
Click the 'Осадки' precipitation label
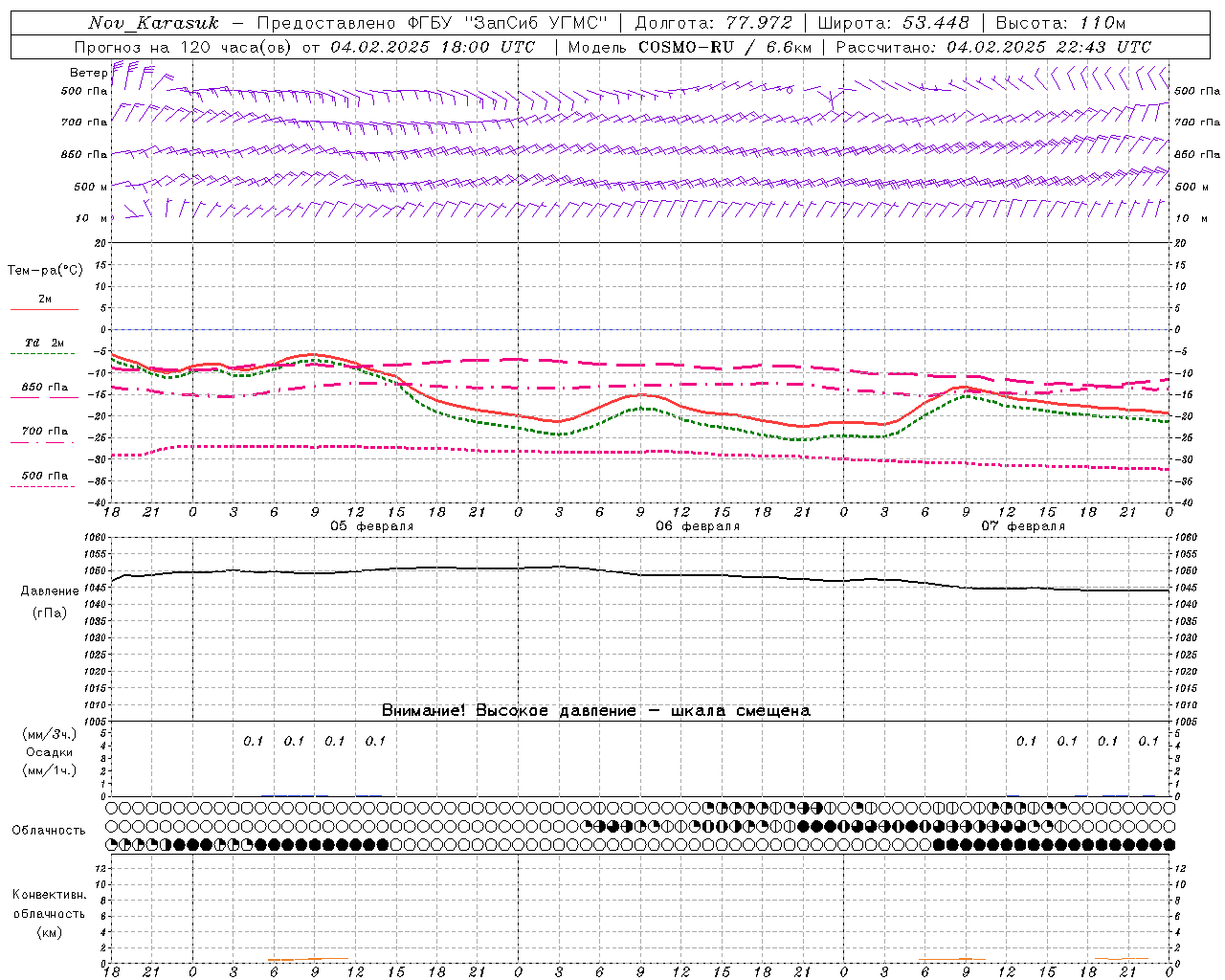[x=50, y=752]
